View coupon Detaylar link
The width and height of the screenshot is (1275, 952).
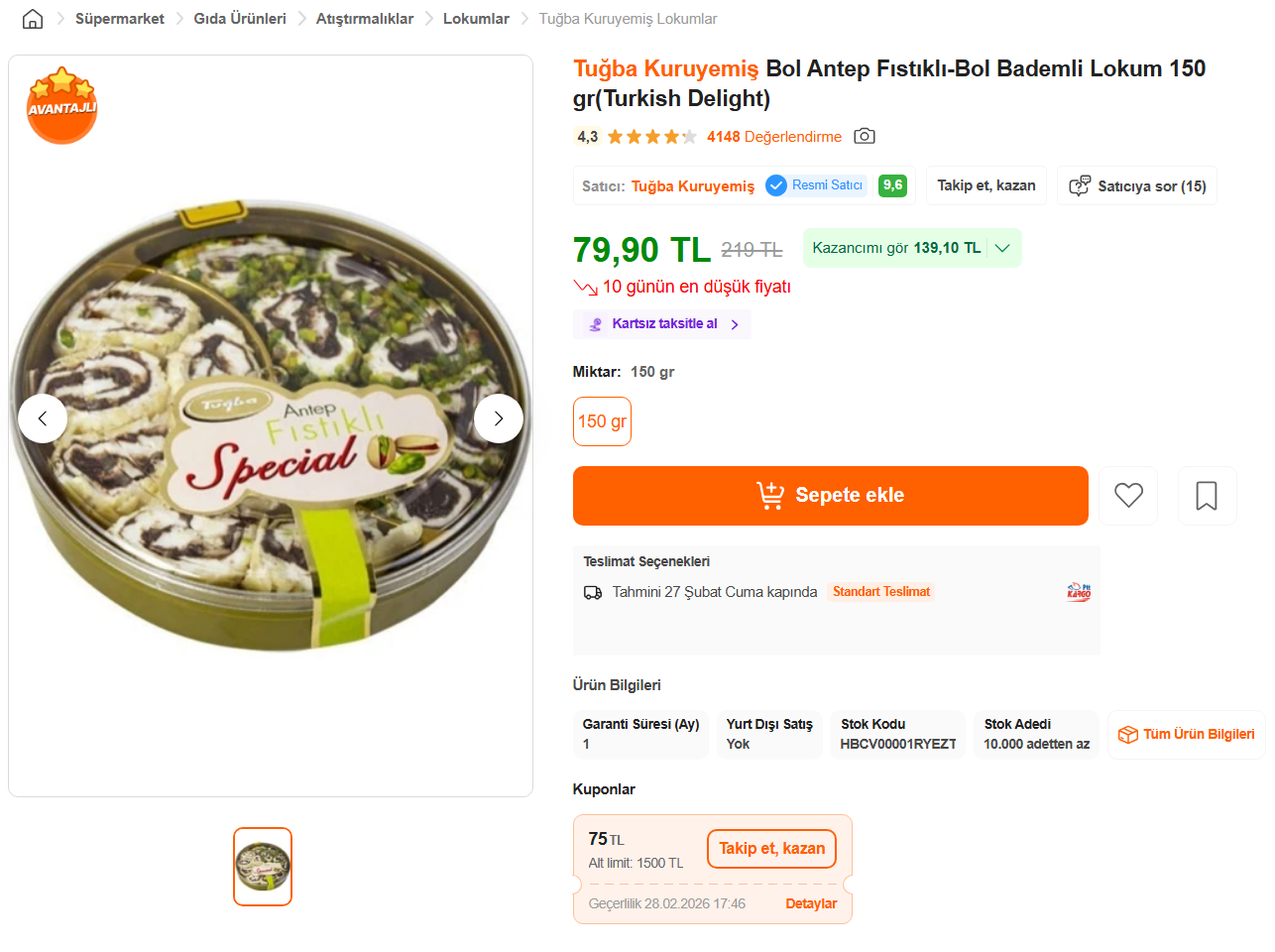tap(811, 903)
